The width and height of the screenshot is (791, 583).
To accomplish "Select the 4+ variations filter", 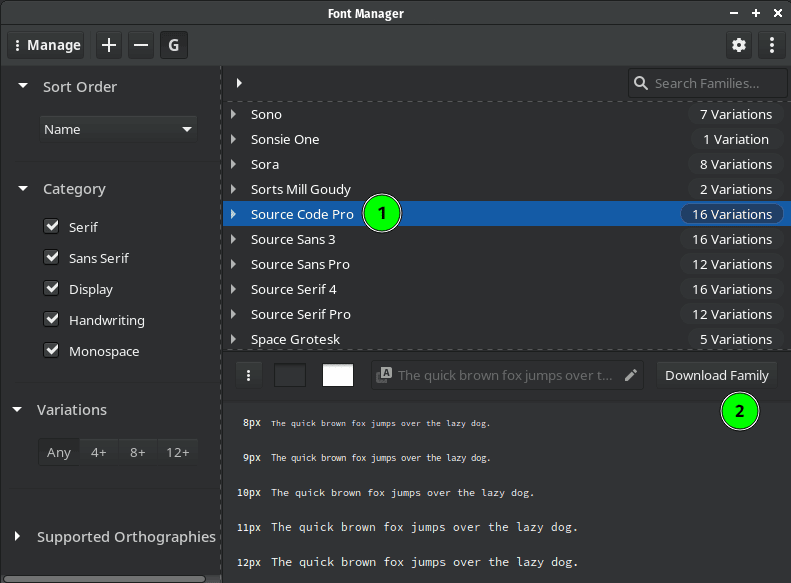I will (x=99, y=452).
